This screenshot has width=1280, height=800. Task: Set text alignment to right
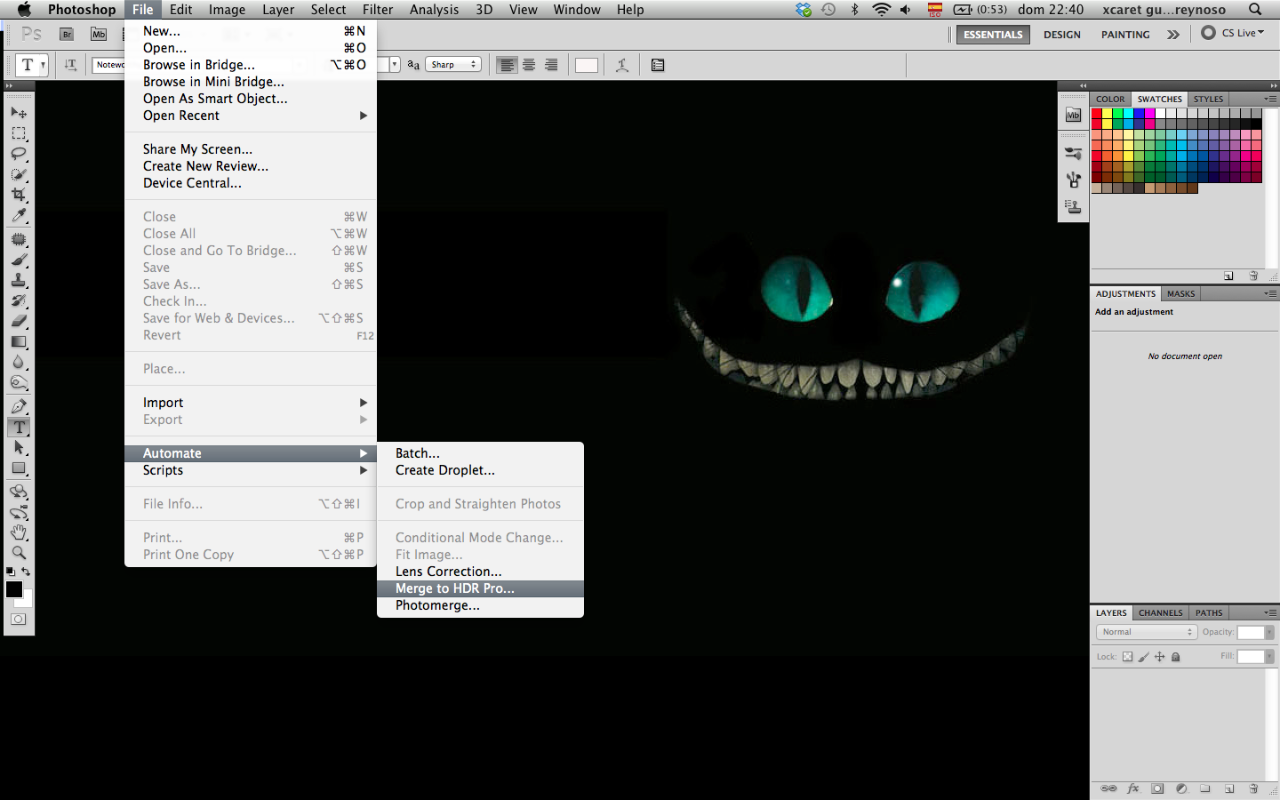(550, 65)
